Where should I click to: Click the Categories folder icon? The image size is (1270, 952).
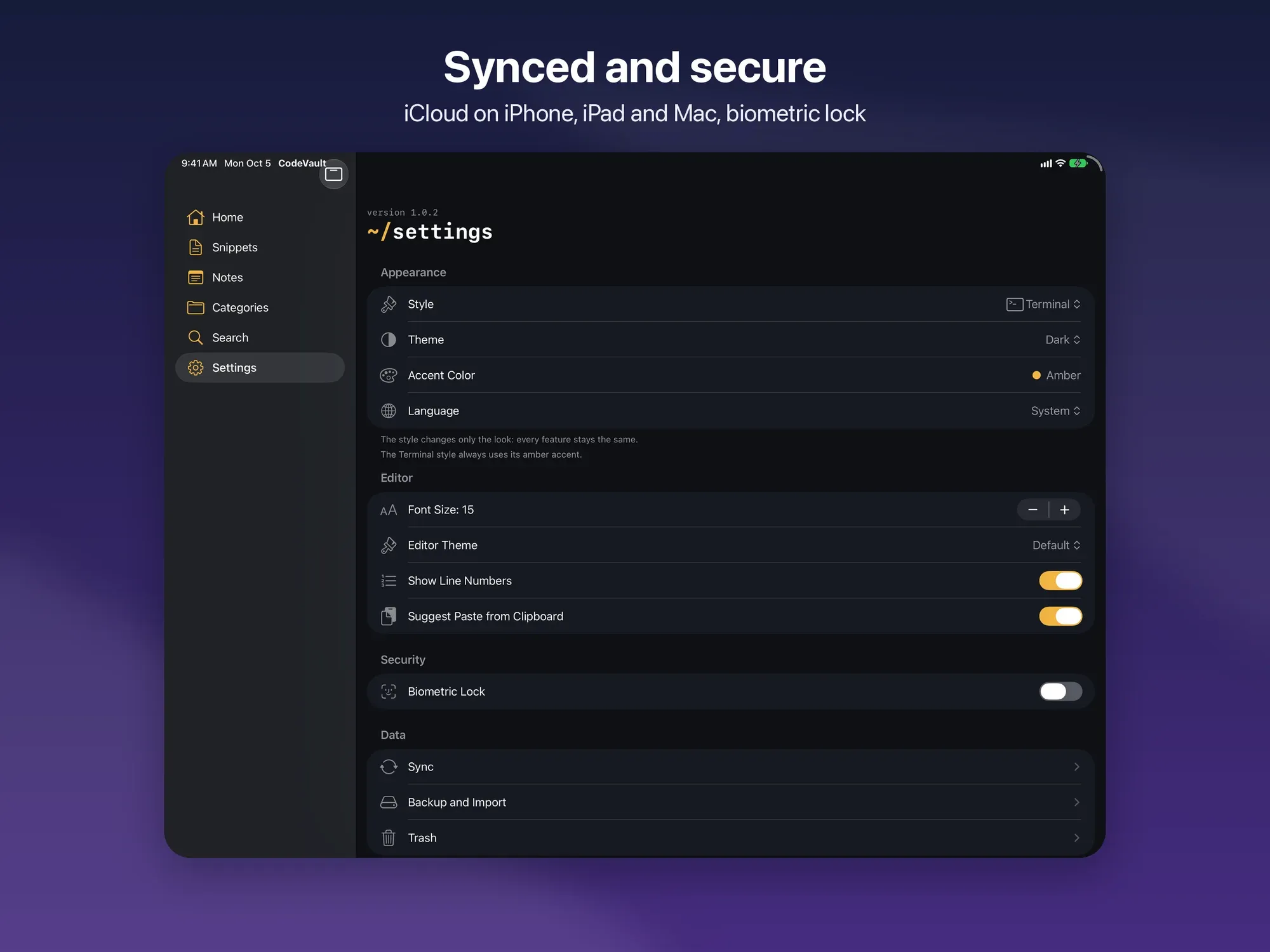point(196,308)
